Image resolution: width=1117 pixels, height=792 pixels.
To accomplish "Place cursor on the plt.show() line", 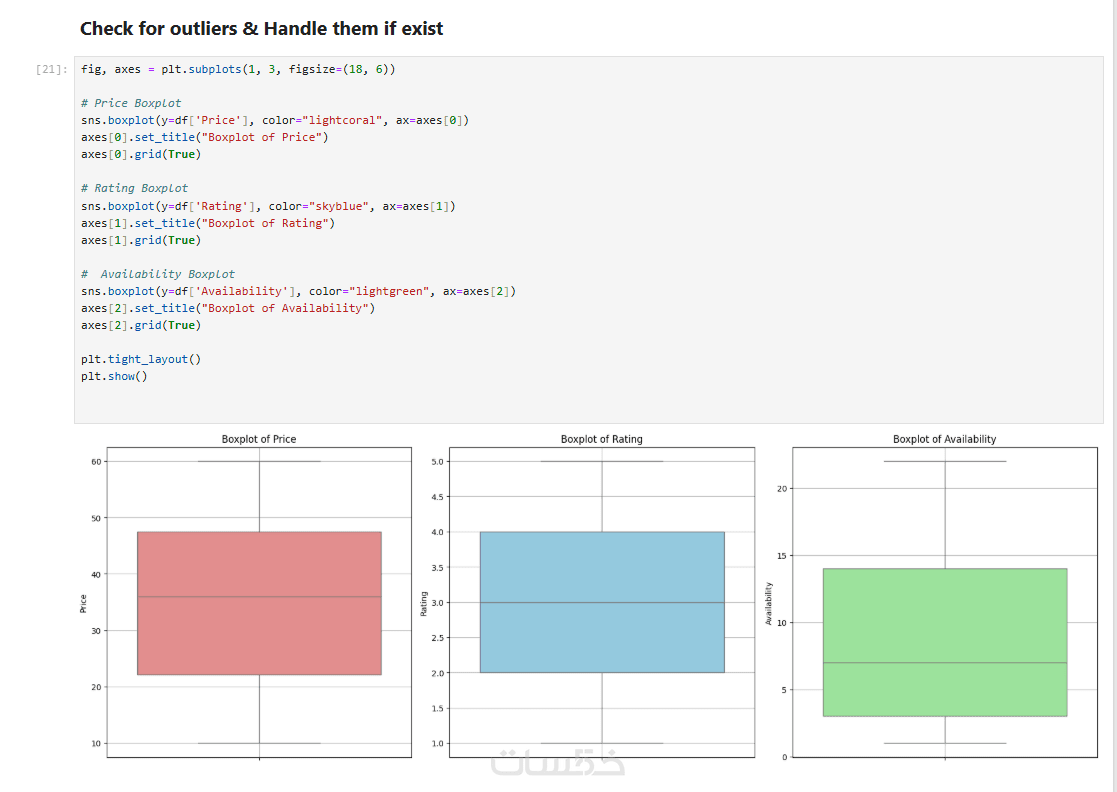I will pos(114,376).
